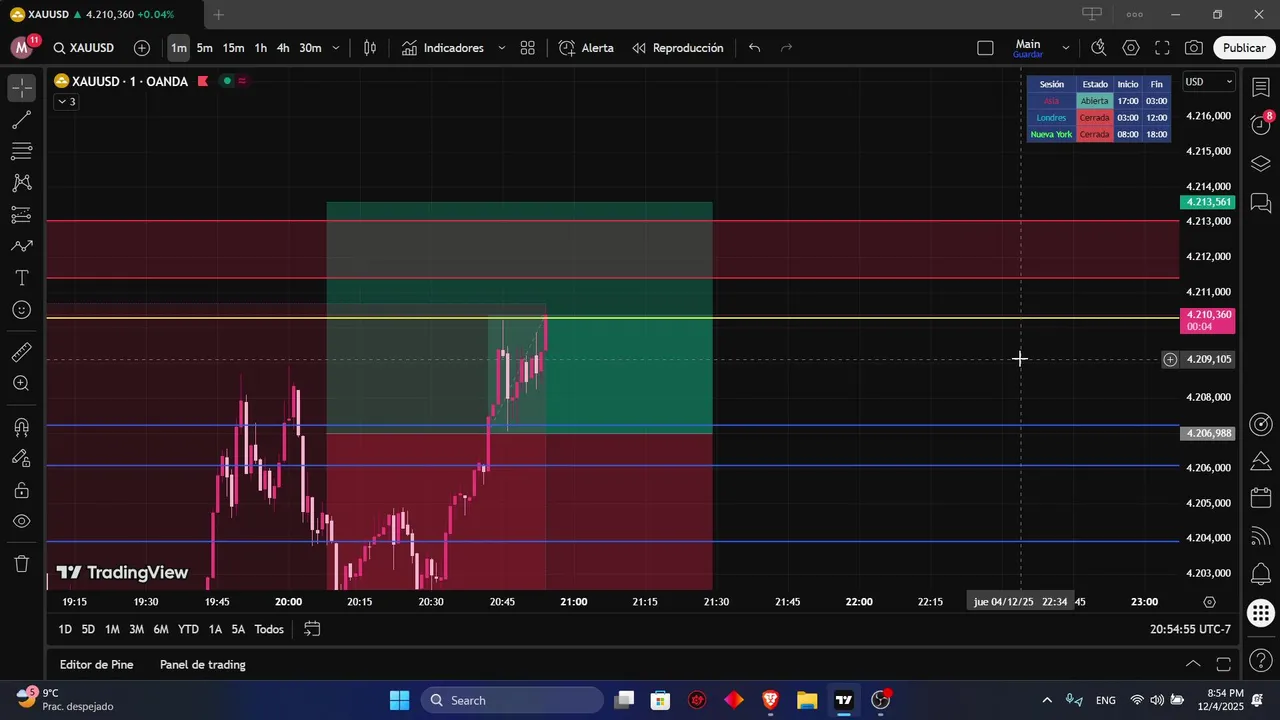The width and height of the screenshot is (1280, 720).
Task: Select the forecasting and measurement tools
Action: (x=21, y=215)
